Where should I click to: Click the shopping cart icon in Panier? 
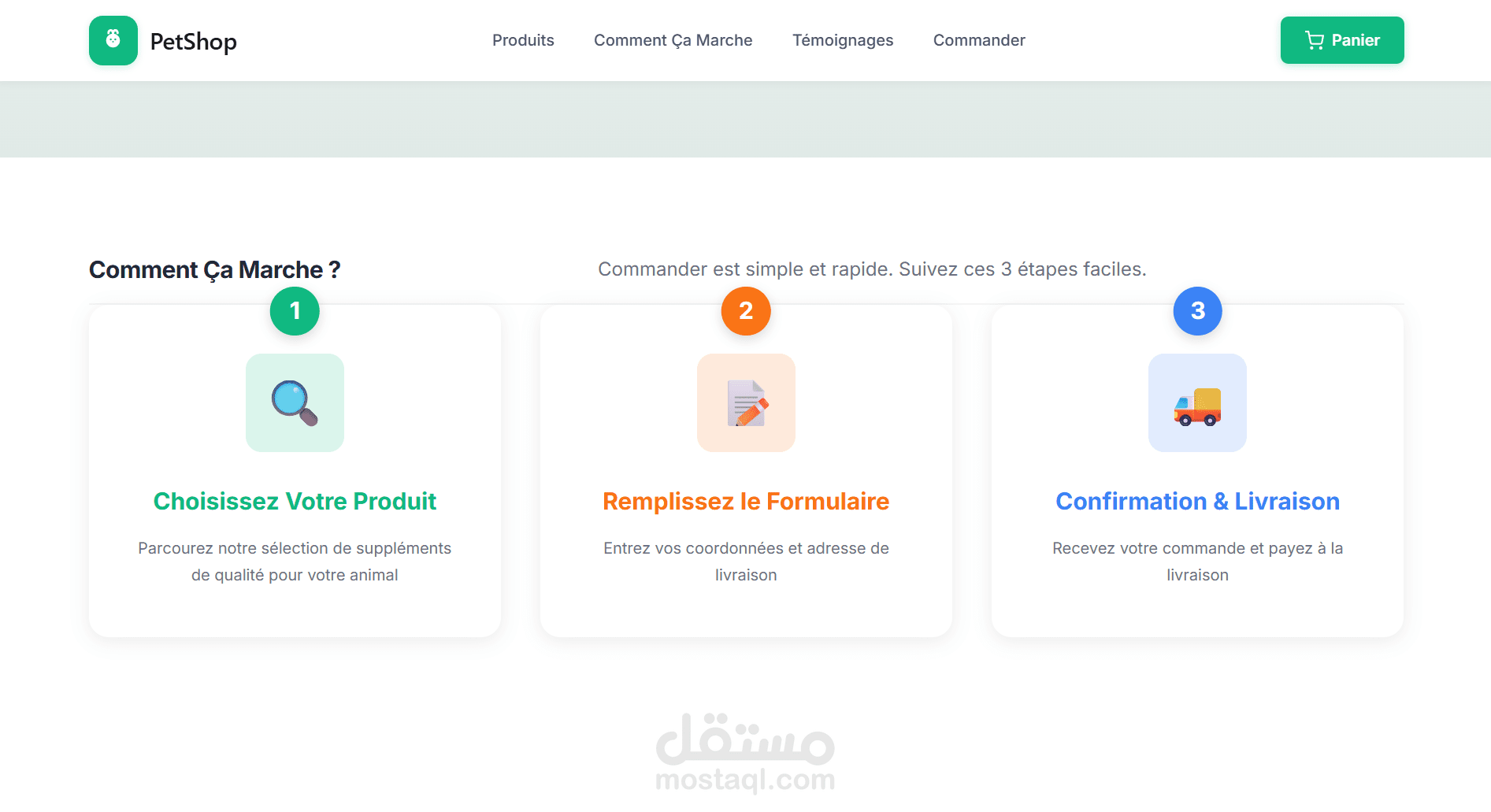[x=1314, y=40]
